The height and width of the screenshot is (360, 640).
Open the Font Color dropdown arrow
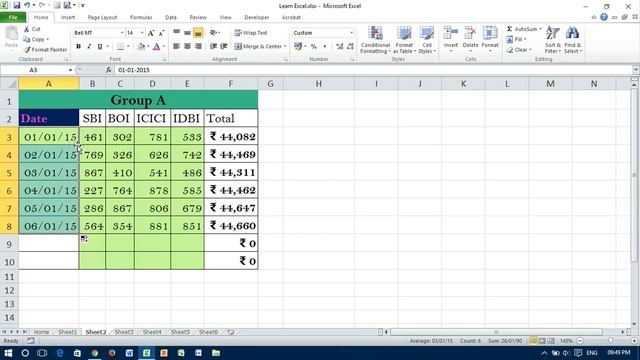[x=164, y=47]
